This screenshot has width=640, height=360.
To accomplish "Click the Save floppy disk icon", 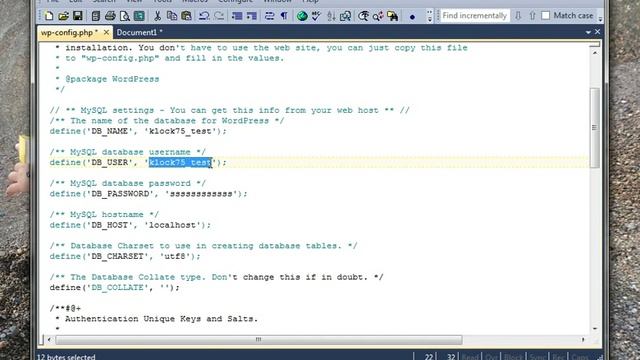I will pos(78,16).
